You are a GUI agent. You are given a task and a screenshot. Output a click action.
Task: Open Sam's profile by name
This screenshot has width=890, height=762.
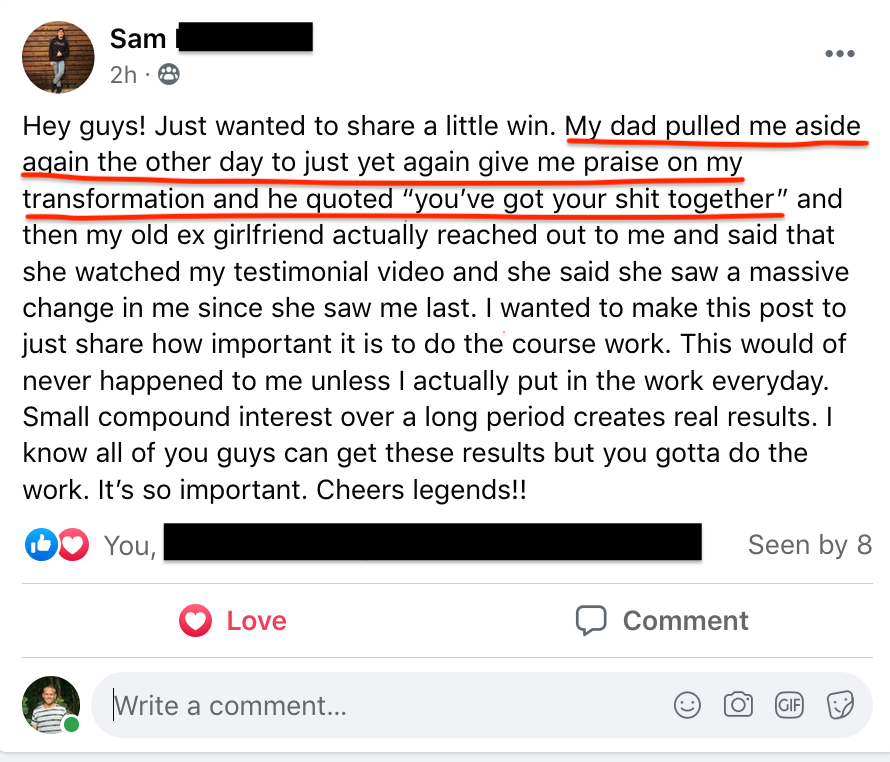[x=138, y=39]
